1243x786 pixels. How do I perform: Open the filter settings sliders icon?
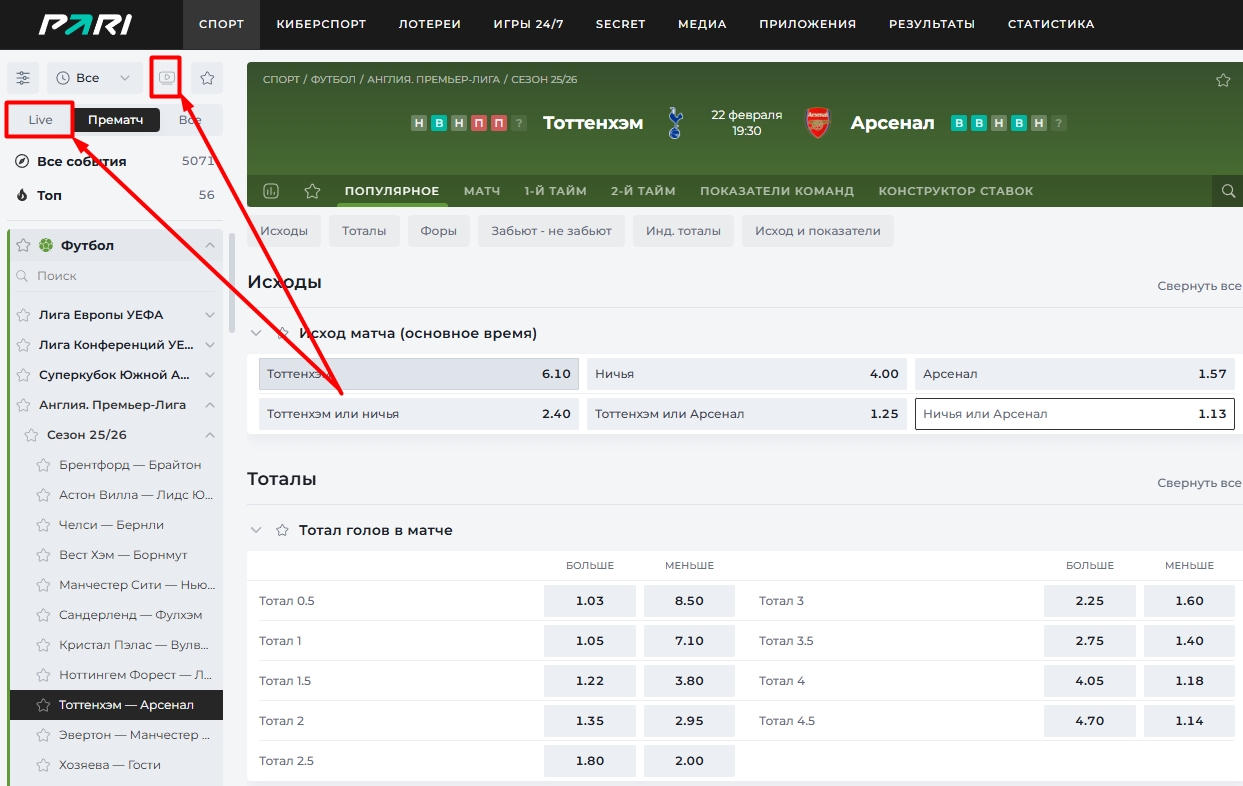[23, 78]
